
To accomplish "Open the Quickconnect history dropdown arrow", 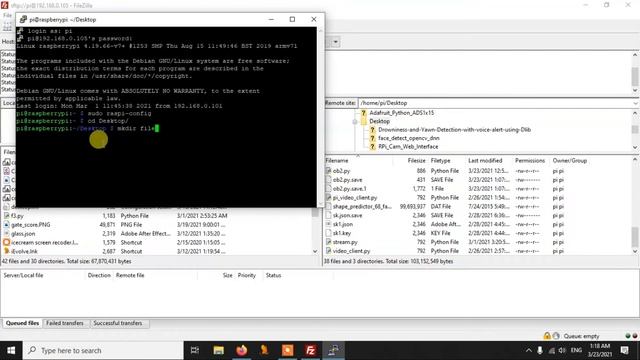I will pos(336,42).
